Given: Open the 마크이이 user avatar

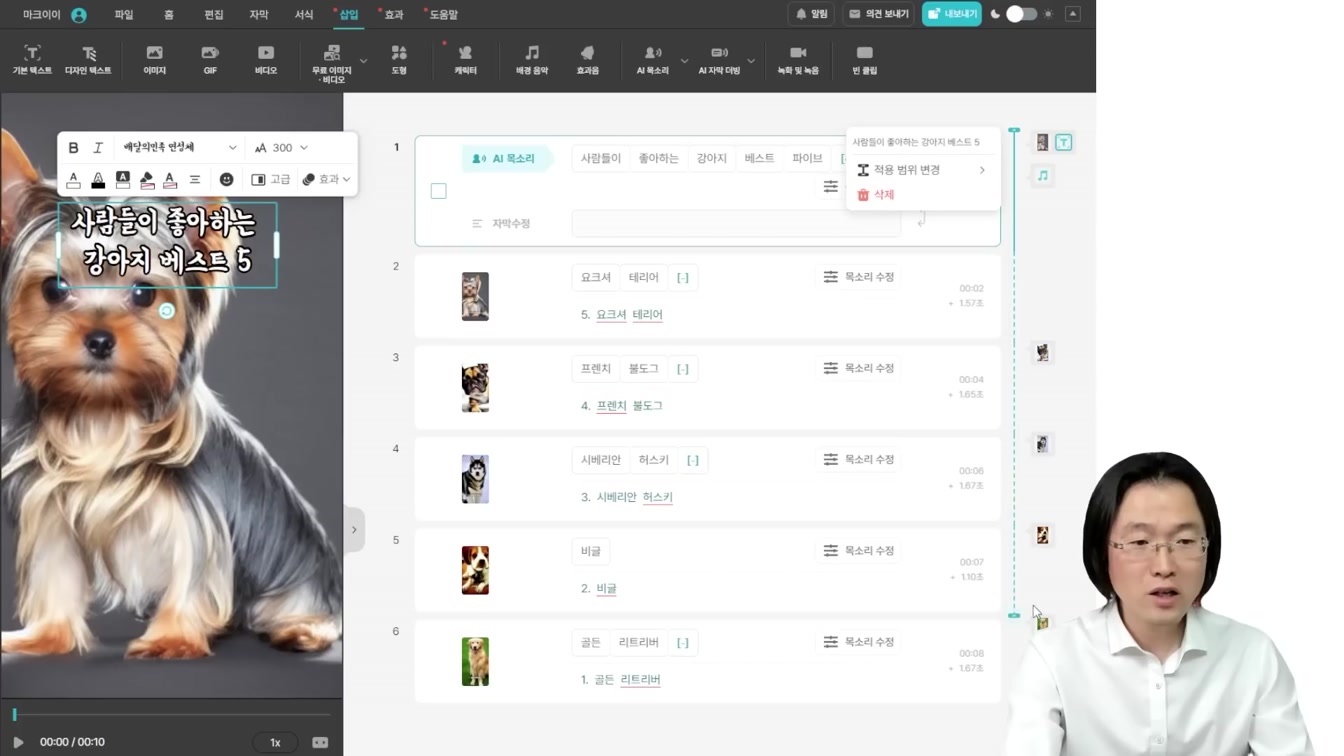Looking at the screenshot, I should pos(79,15).
